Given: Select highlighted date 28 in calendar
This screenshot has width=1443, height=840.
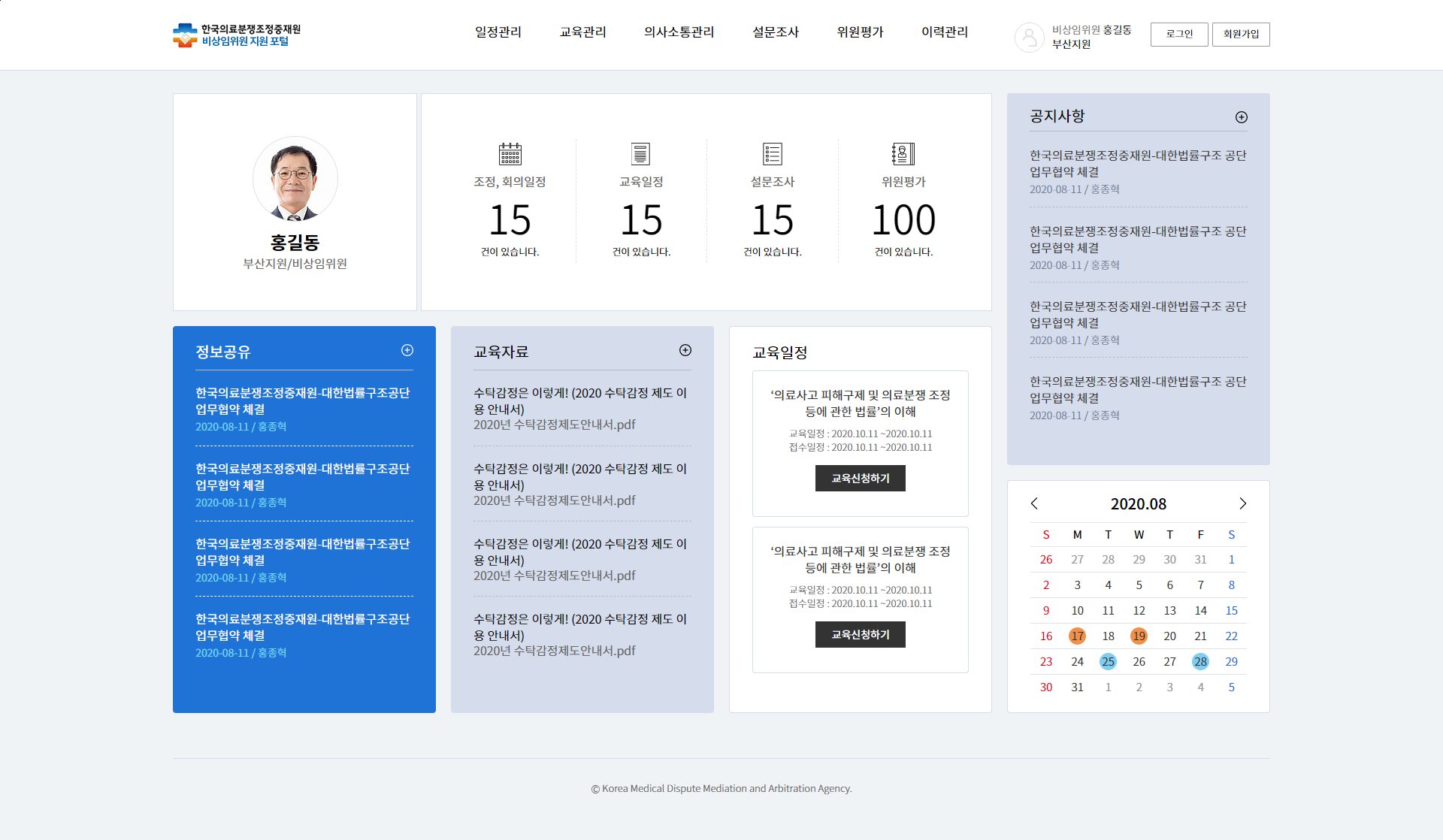Looking at the screenshot, I should pyautogui.click(x=1200, y=662).
